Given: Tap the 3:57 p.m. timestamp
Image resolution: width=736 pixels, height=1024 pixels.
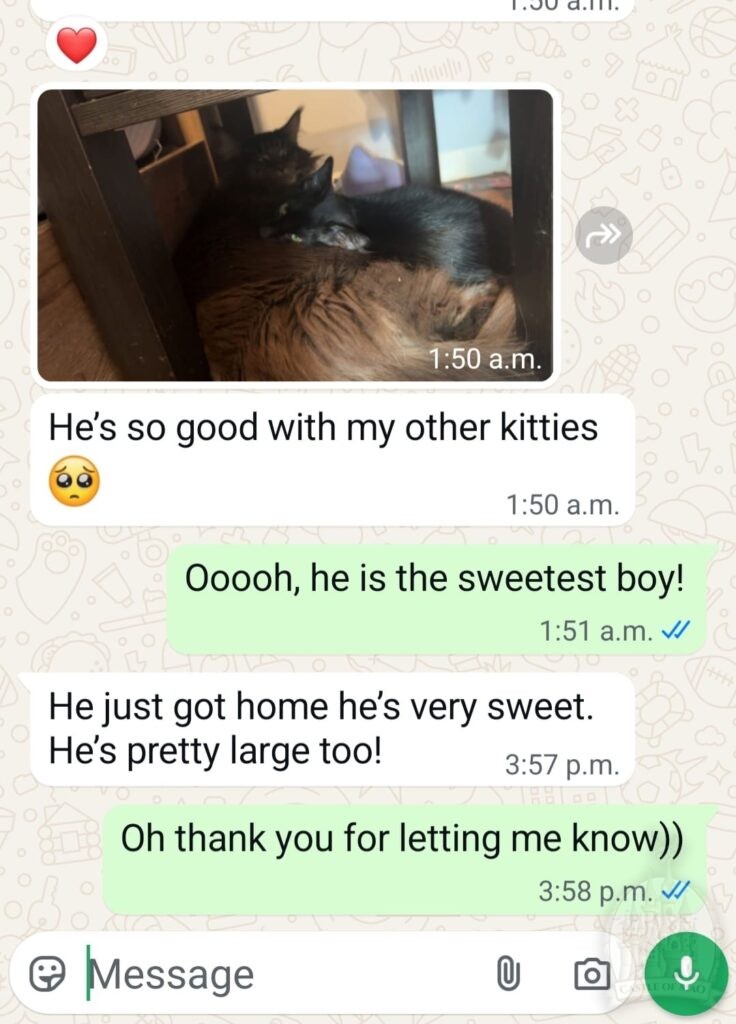Looking at the screenshot, I should click(562, 764).
